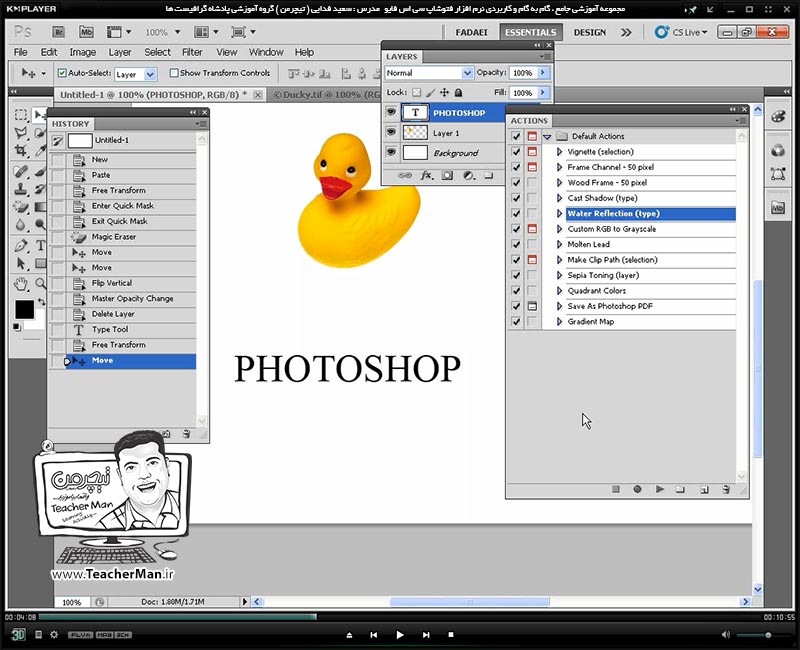Viewport: 800px width, 650px height.
Task: Click the black foreground color swatch
Action: tap(24, 309)
